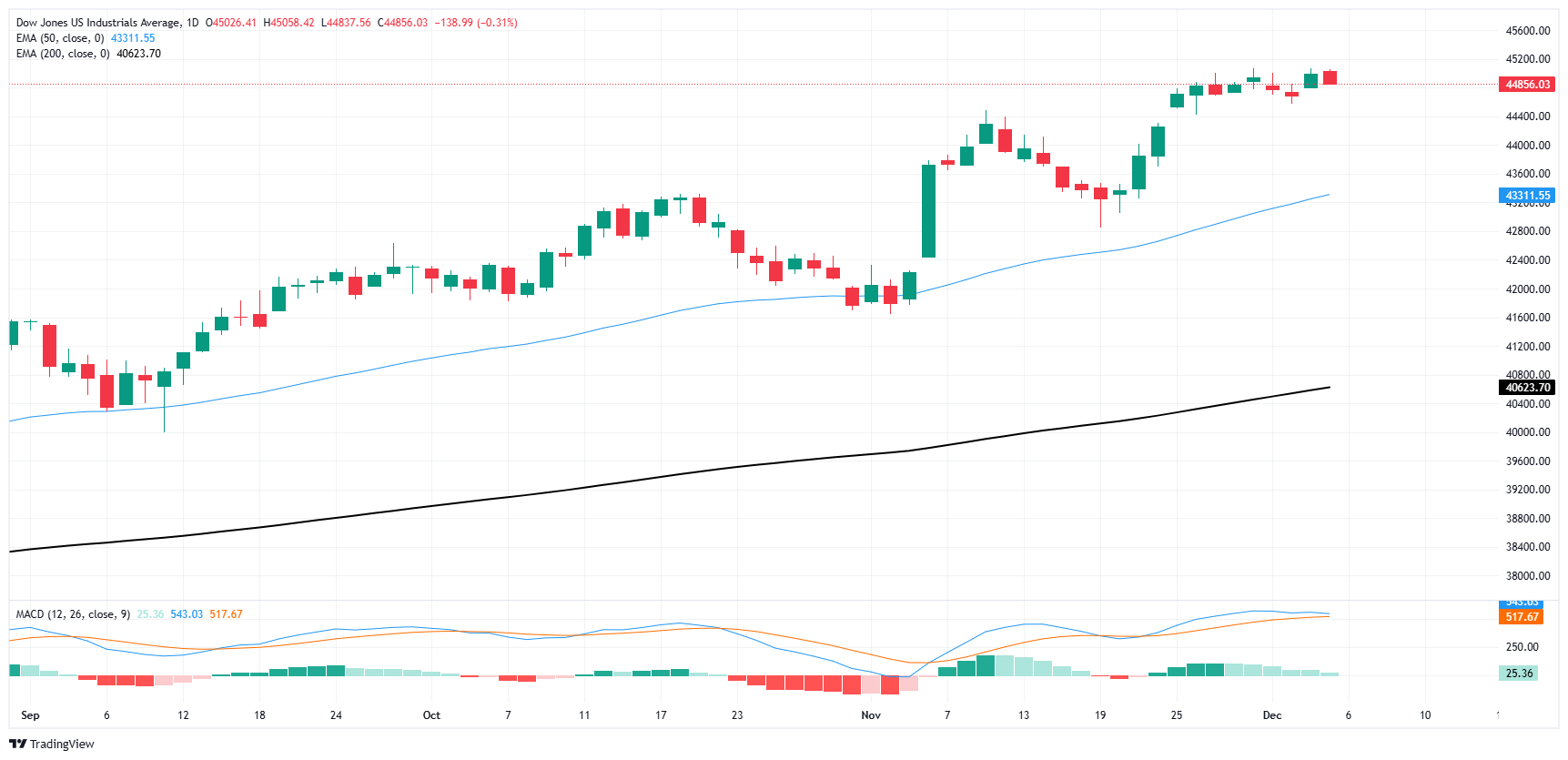Click the 40000.00 price axis tick
1568x760 pixels.
point(1528,432)
